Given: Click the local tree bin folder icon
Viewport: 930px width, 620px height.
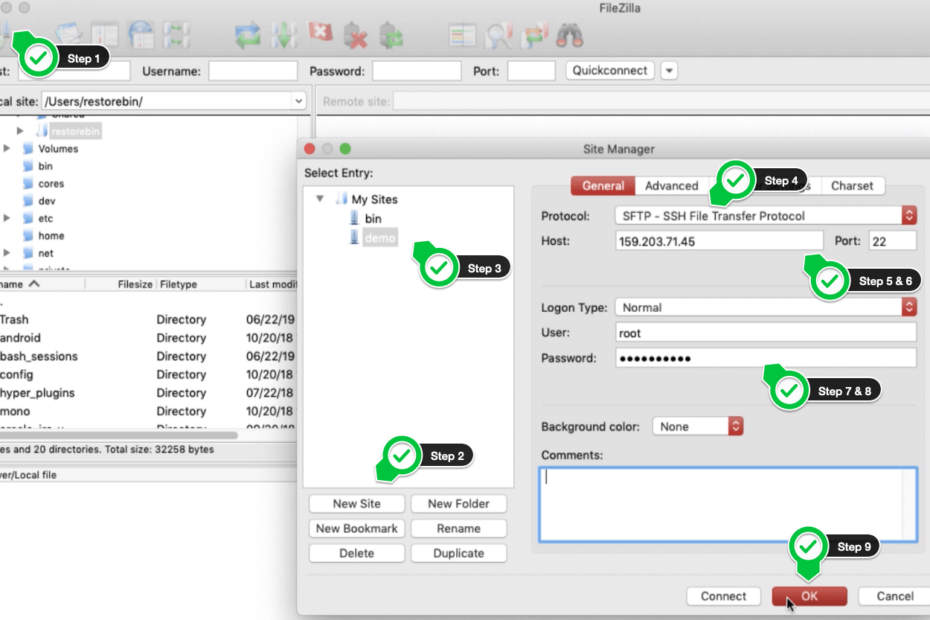Looking at the screenshot, I should tap(28, 166).
